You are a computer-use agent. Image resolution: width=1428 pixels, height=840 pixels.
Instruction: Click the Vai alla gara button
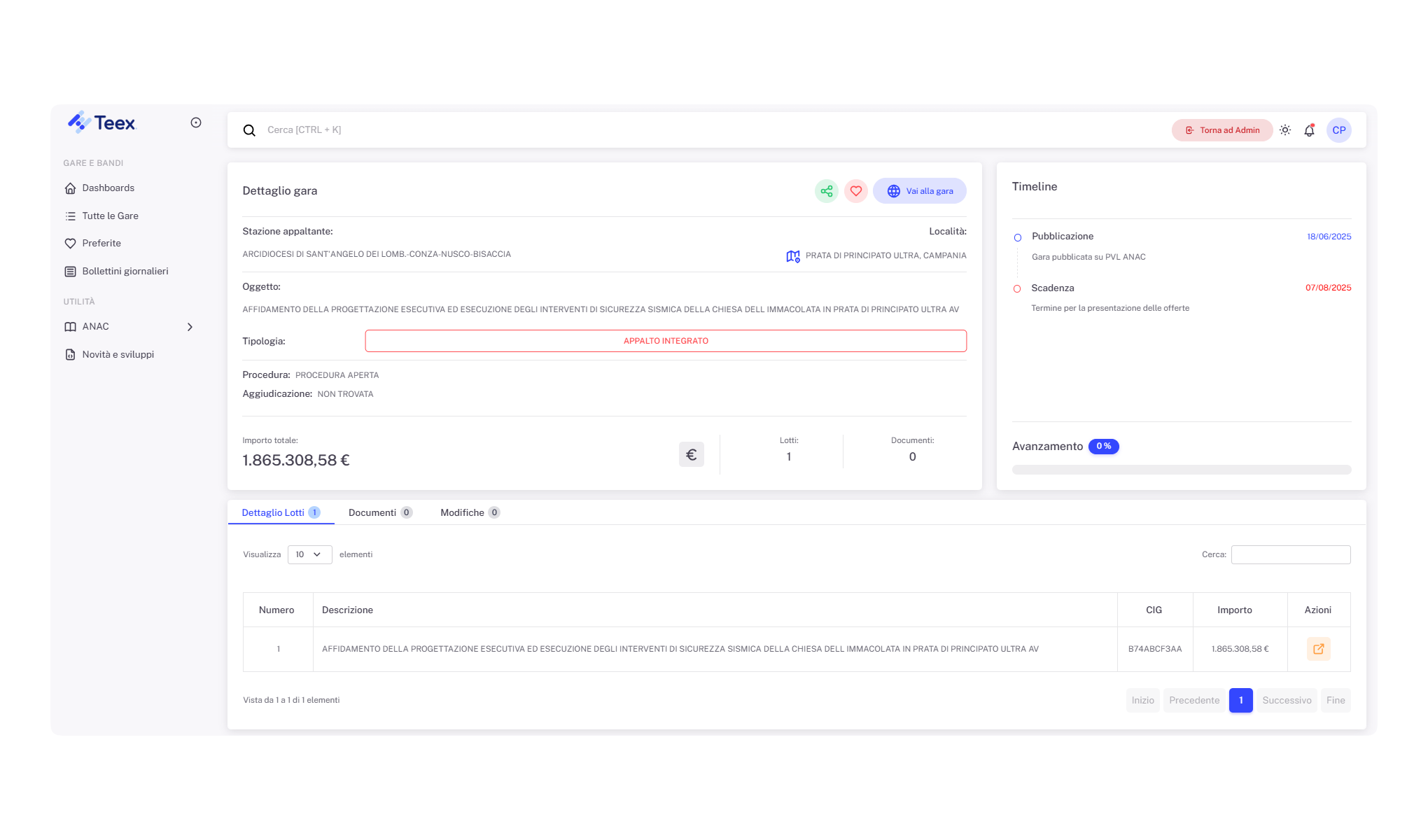tap(919, 190)
